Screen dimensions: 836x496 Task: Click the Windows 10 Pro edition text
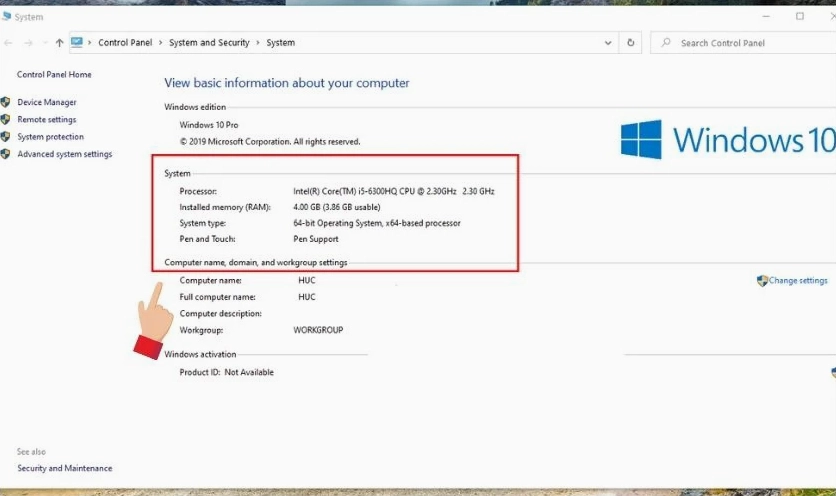[x=209, y=125]
